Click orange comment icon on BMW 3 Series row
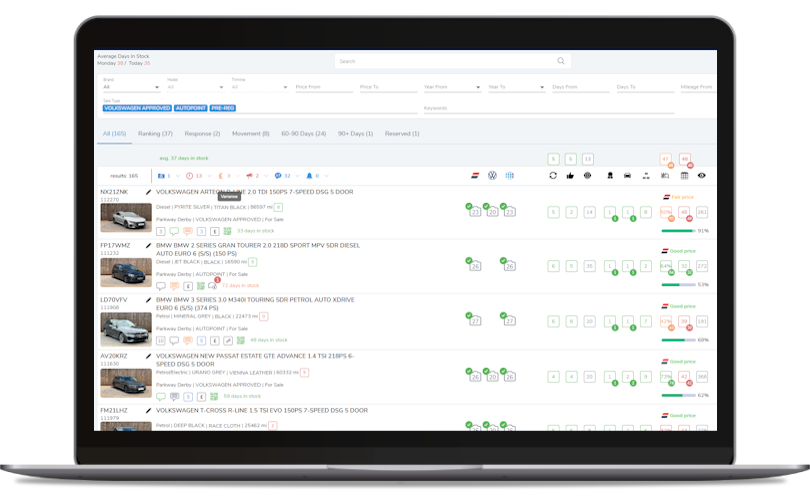810x499 pixels. click(188, 340)
